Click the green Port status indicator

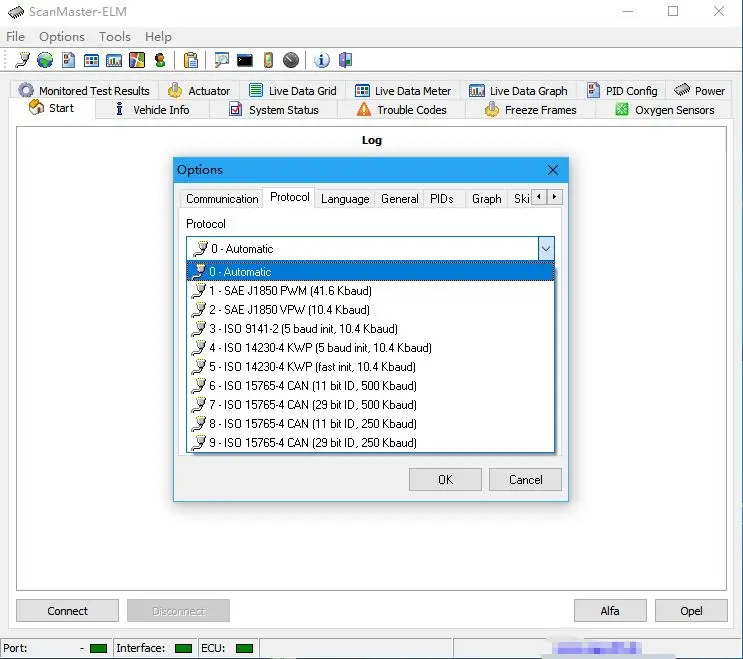click(x=98, y=648)
